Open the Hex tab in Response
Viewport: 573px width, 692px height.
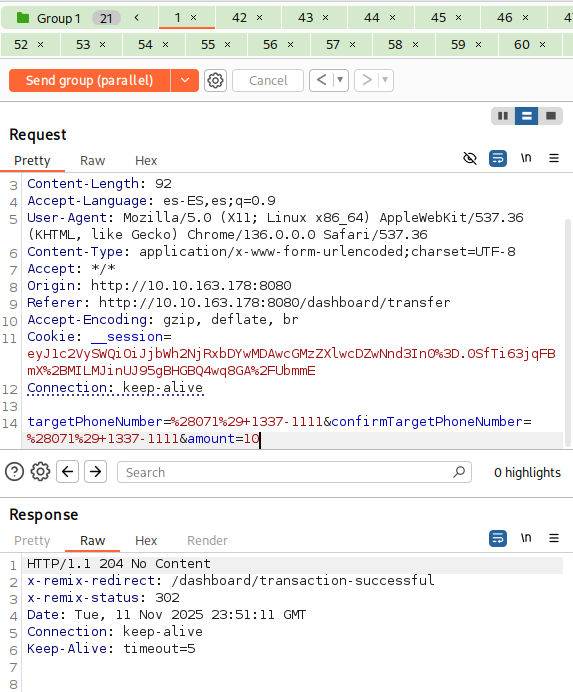click(146, 541)
